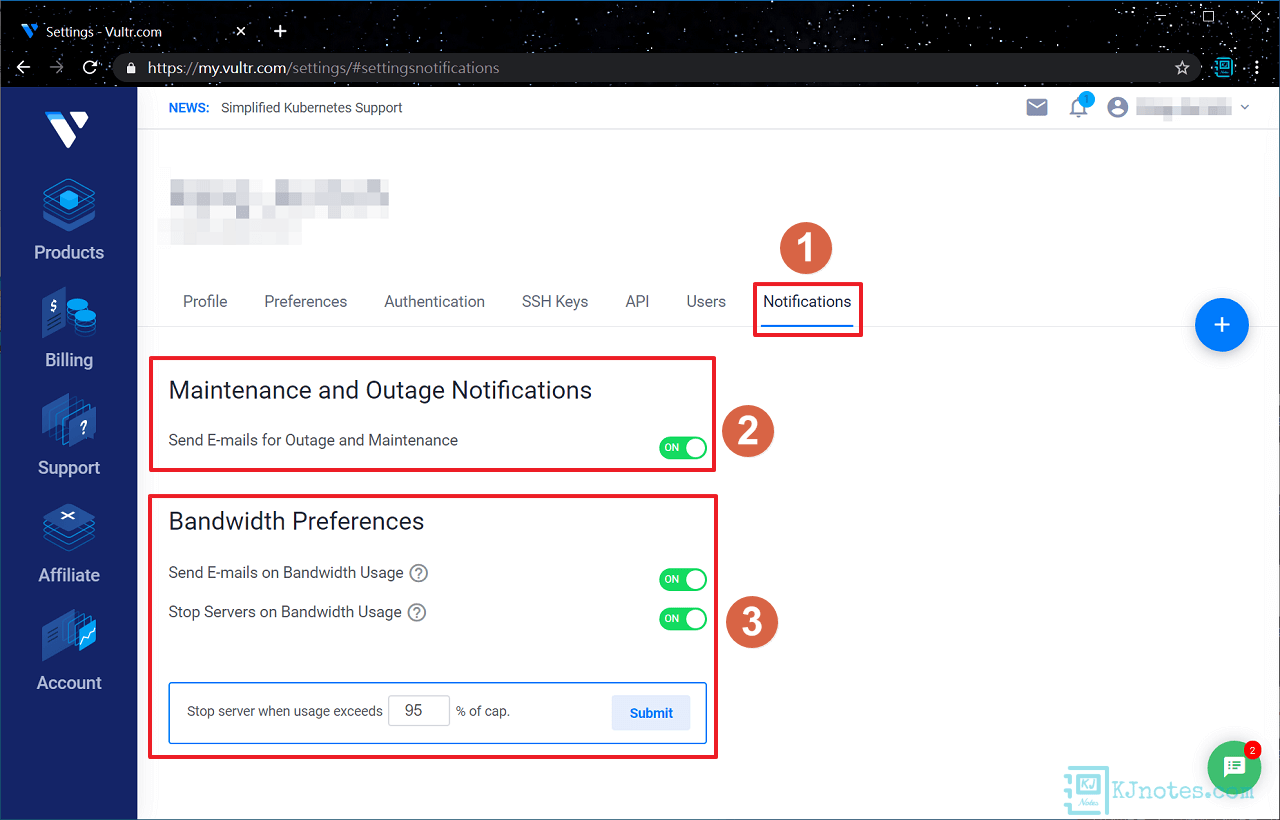Go back with browser back arrow

click(x=24, y=68)
